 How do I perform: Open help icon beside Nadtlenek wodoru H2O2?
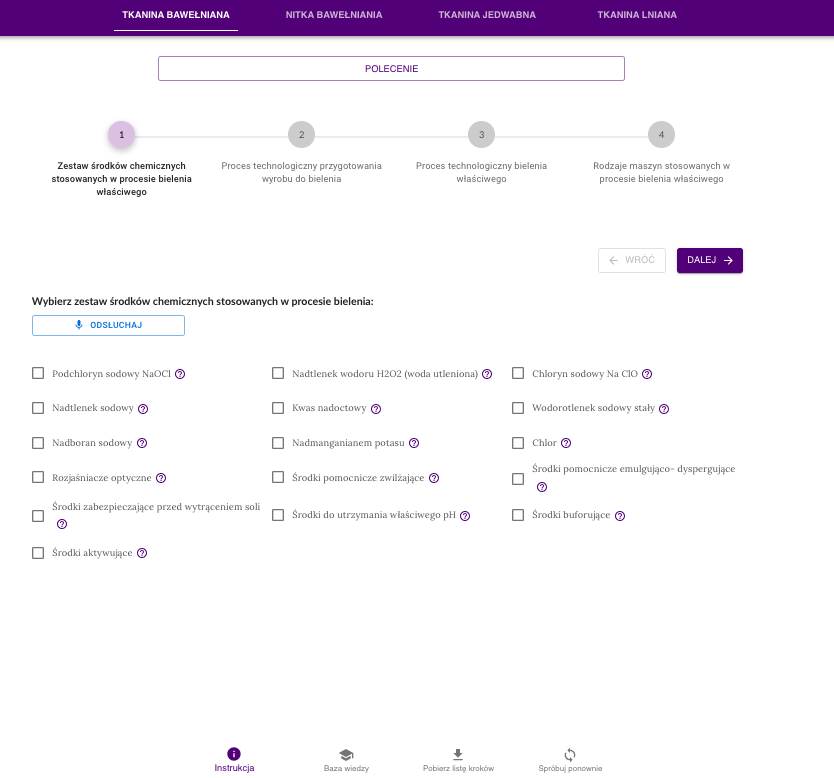tap(487, 374)
